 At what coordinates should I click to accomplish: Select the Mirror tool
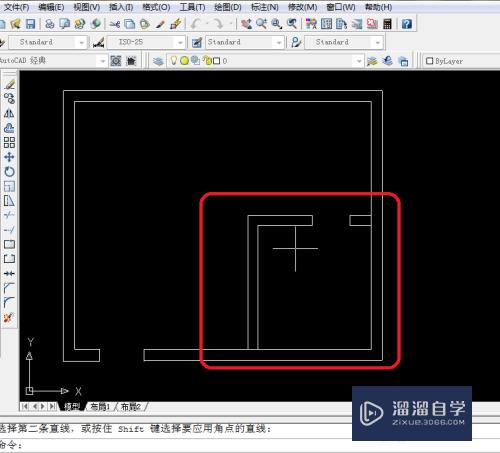9,113
